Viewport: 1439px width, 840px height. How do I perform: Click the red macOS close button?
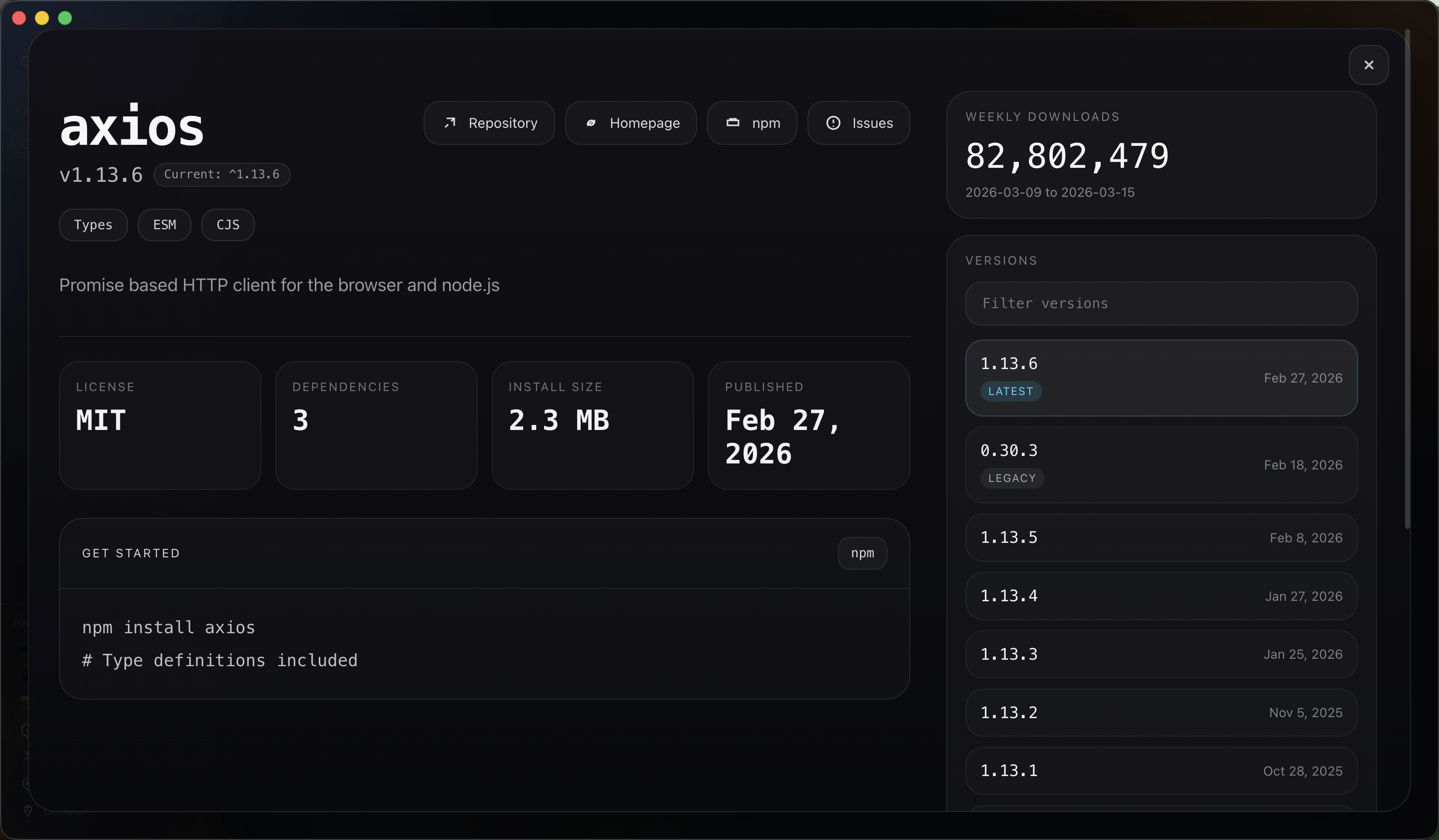[19, 18]
